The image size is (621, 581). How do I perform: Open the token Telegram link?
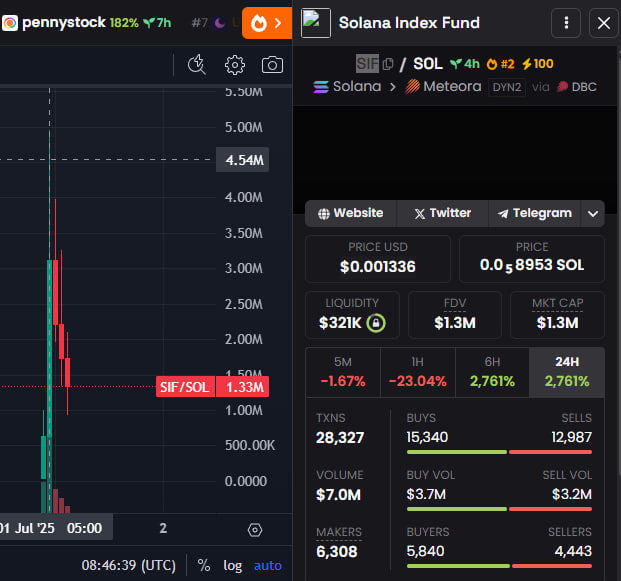tap(535, 213)
